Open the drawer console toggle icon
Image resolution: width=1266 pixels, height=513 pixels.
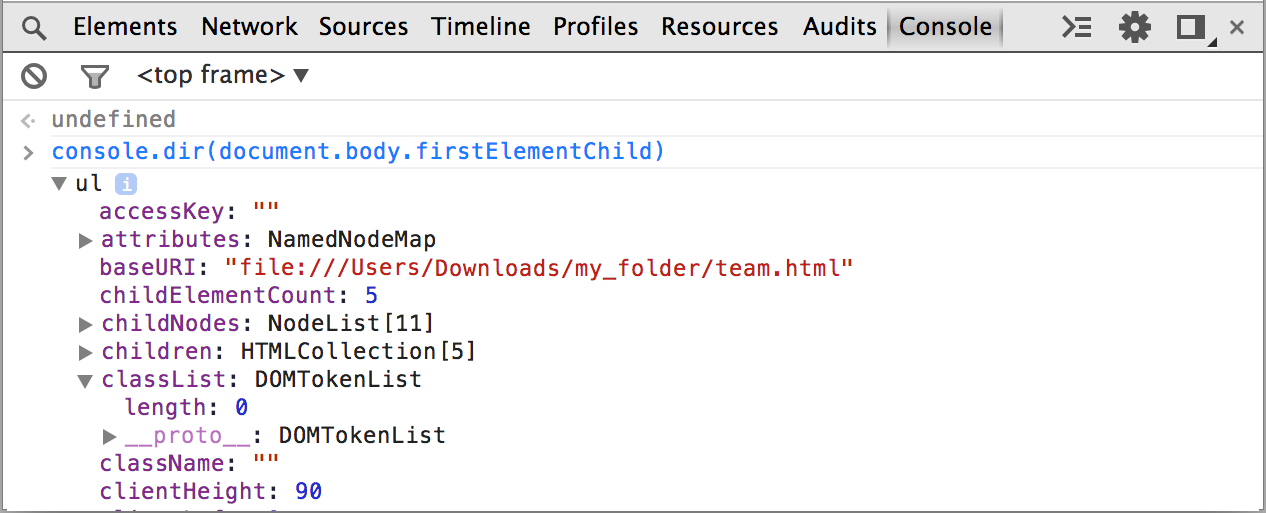coord(1076,27)
